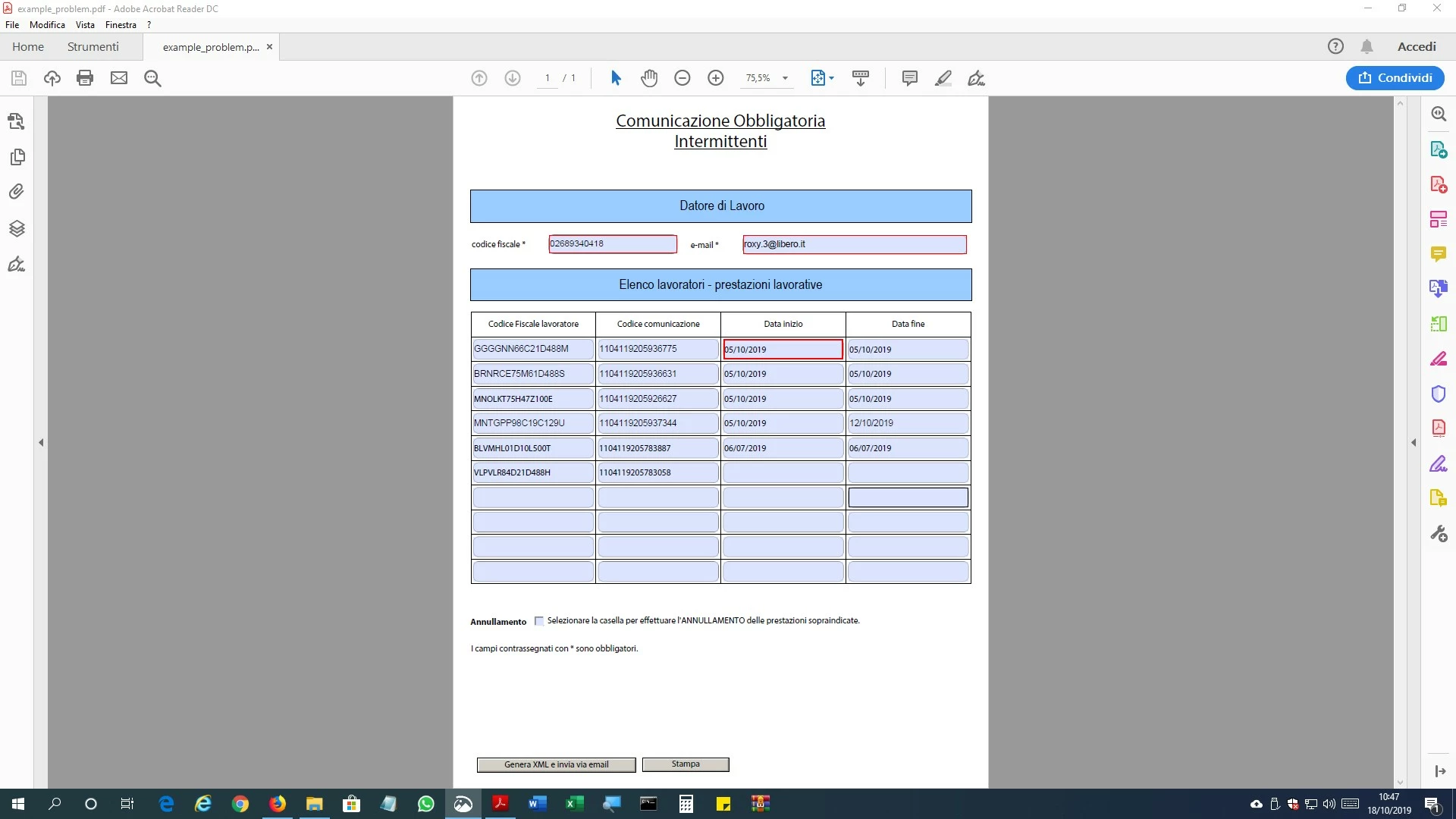
Task: Open Export PDF tool in right pane
Action: (x=1439, y=149)
